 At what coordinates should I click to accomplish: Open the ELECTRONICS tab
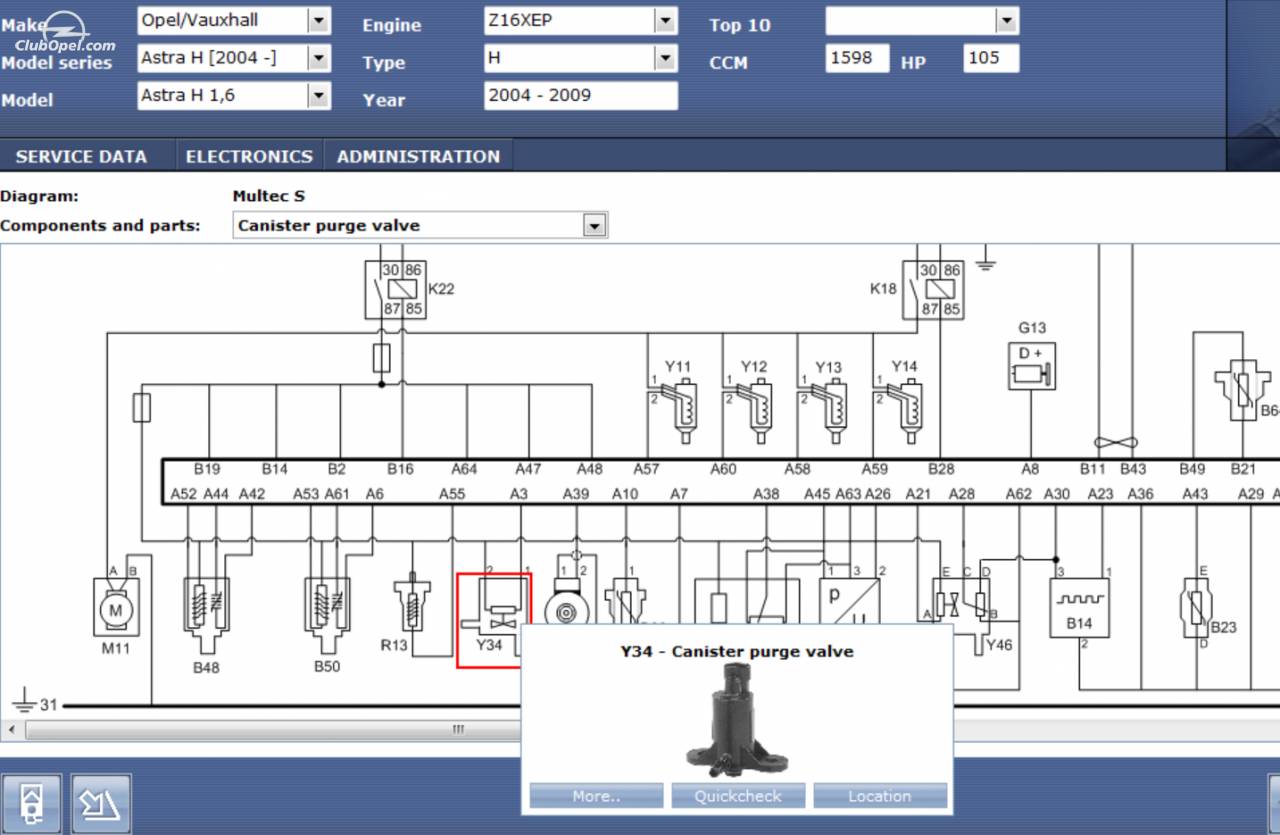(249, 156)
